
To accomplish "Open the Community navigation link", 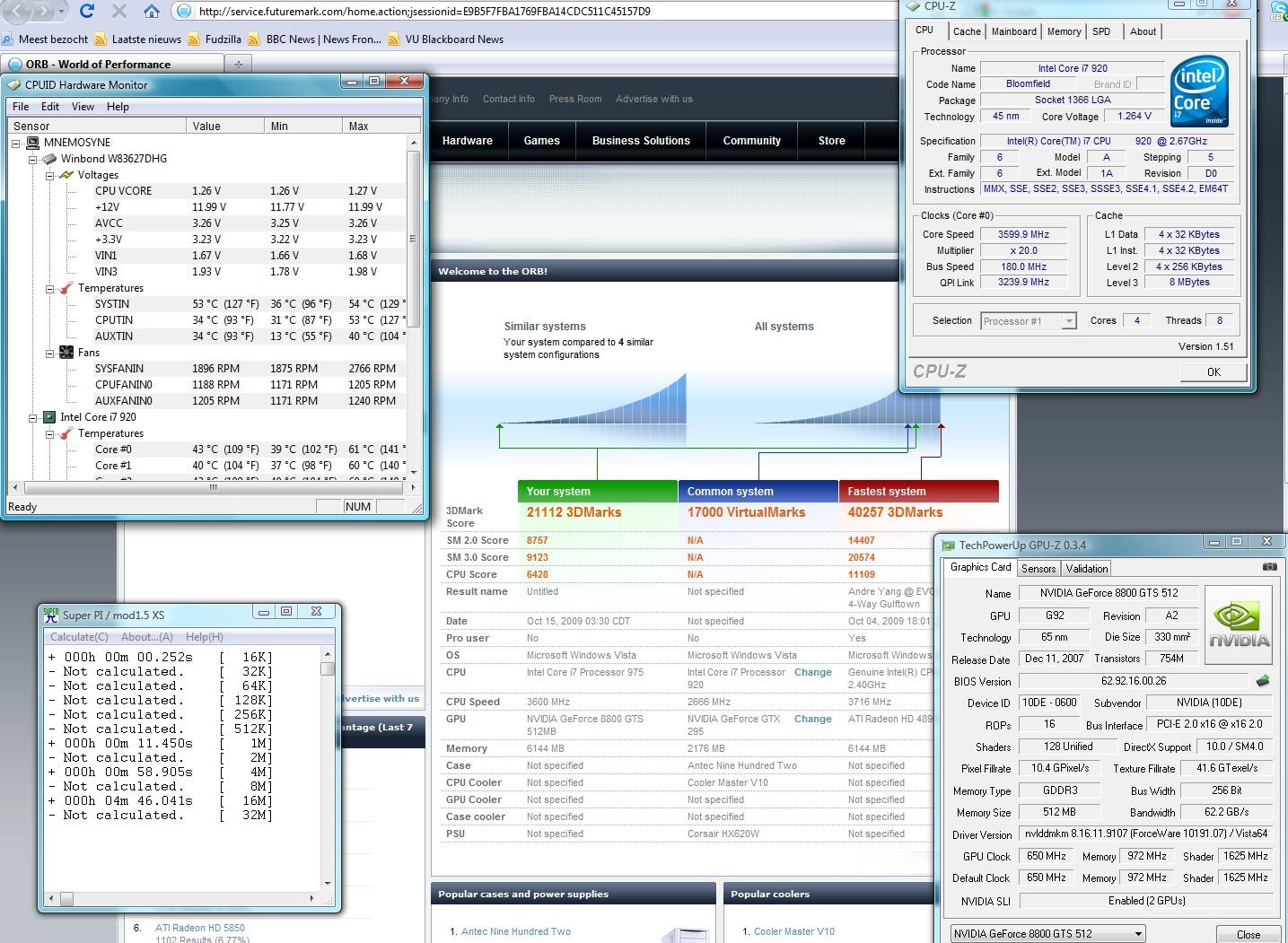I will click(752, 141).
